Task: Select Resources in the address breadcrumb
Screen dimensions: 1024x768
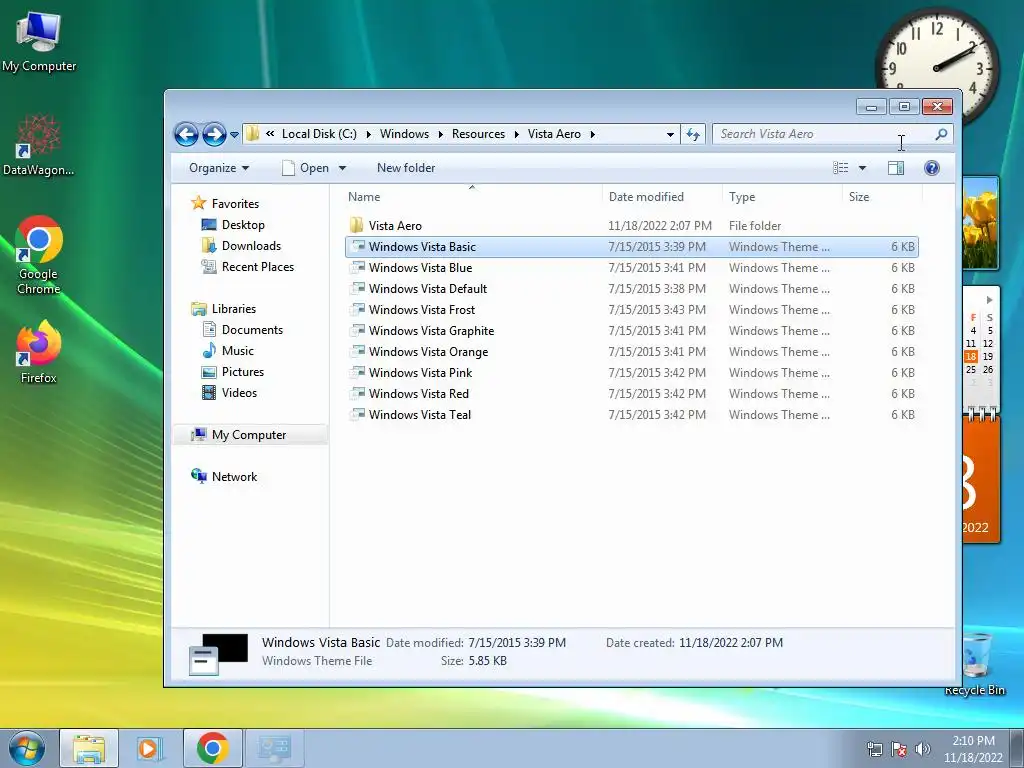Action: click(478, 134)
